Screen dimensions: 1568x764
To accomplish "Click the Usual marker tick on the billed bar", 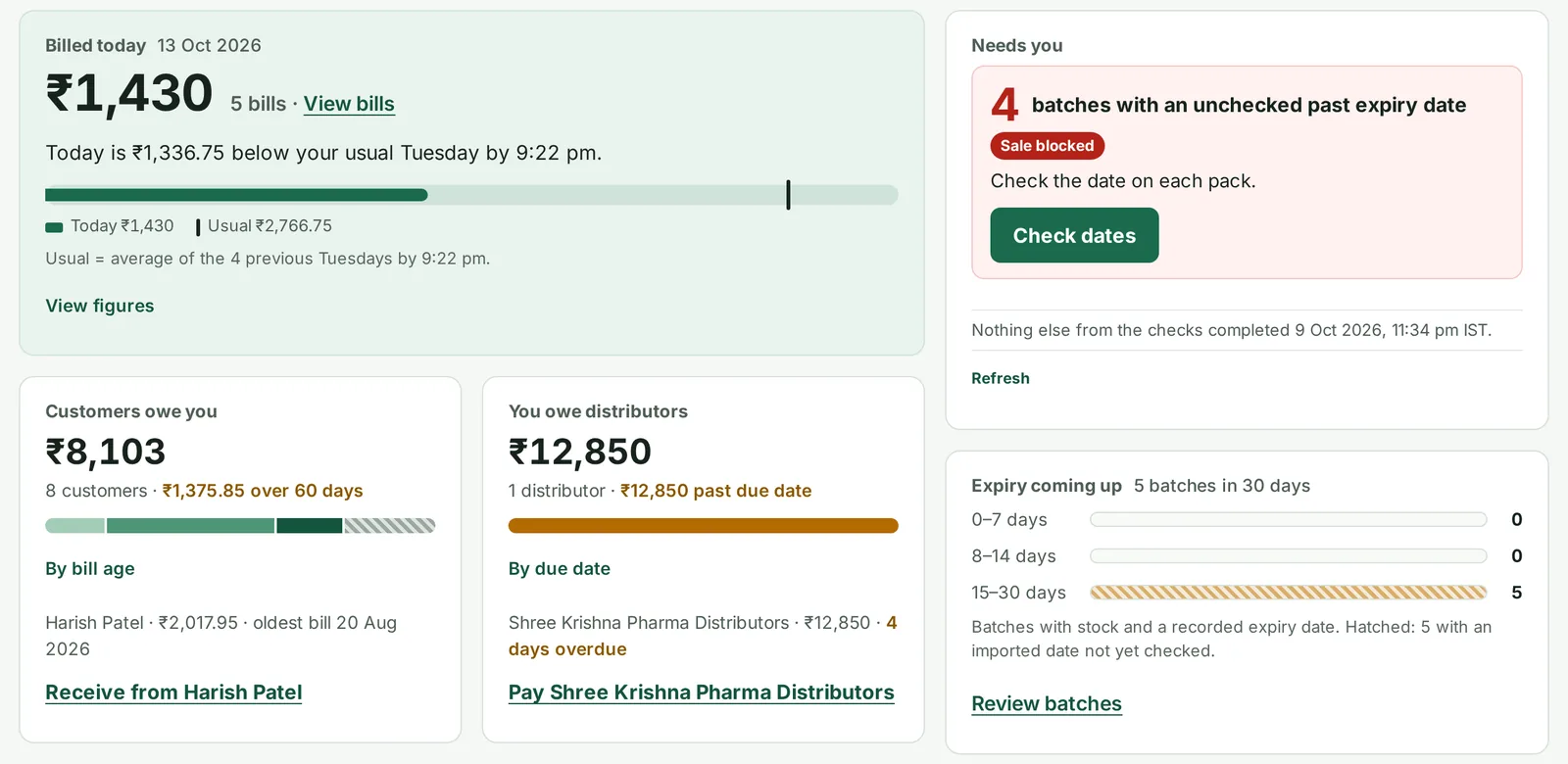I will [x=788, y=195].
